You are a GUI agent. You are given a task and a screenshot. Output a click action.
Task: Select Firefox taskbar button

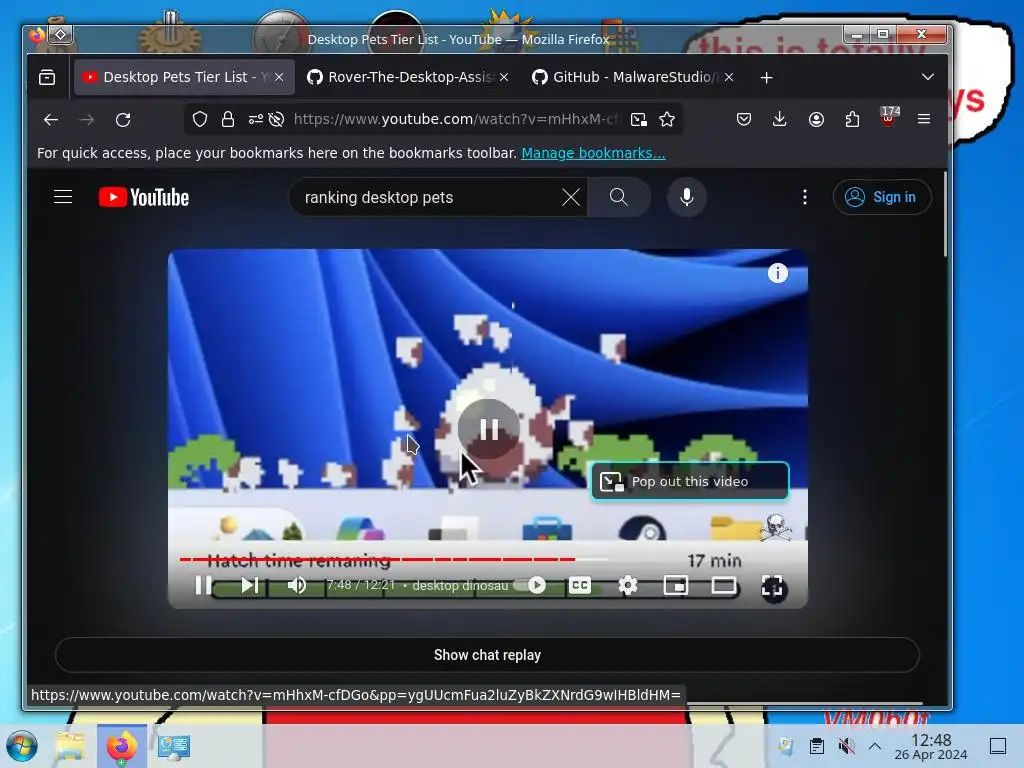click(122, 746)
